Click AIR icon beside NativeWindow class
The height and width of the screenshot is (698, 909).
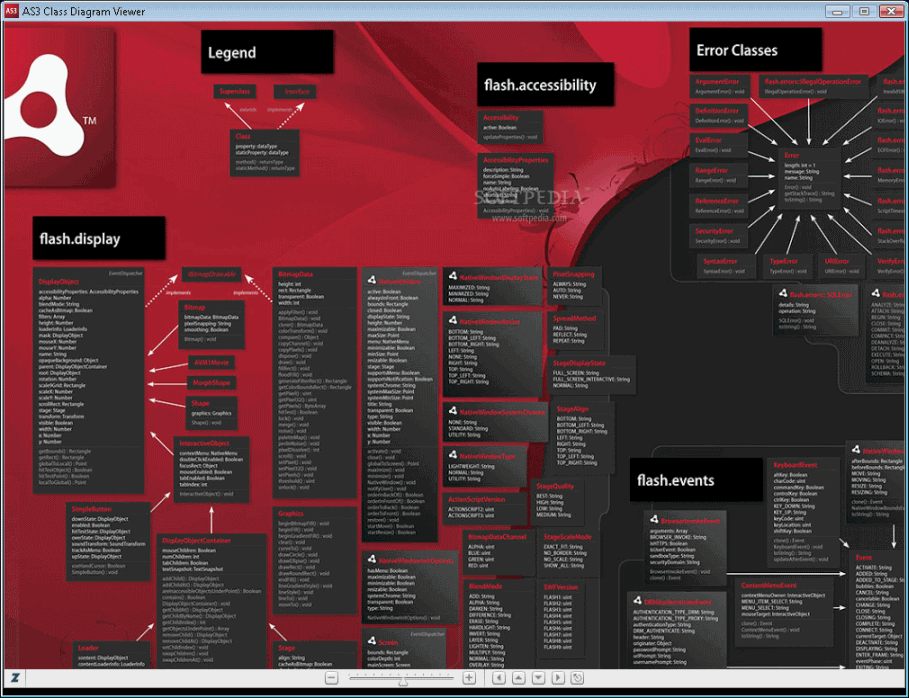coord(372,280)
